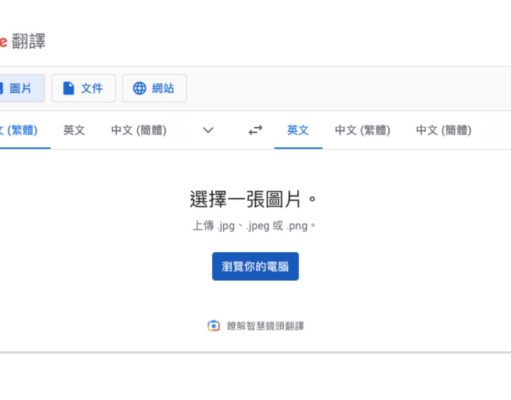Switch to the 文件 document tab
Viewport: 511px width, 400px height.
pyautogui.click(x=83, y=88)
